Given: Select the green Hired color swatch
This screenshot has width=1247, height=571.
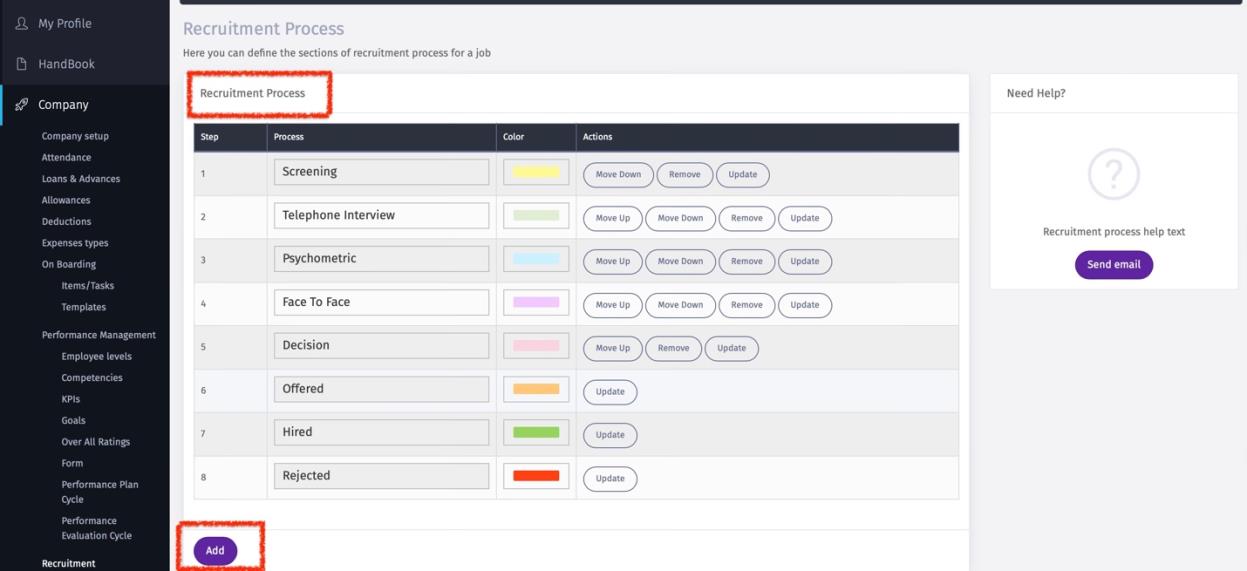Looking at the screenshot, I should click(x=536, y=432).
